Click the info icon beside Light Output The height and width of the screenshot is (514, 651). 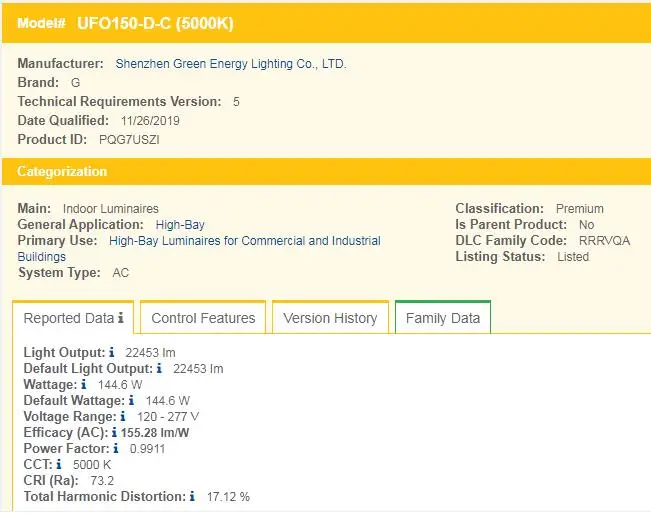click(112, 353)
